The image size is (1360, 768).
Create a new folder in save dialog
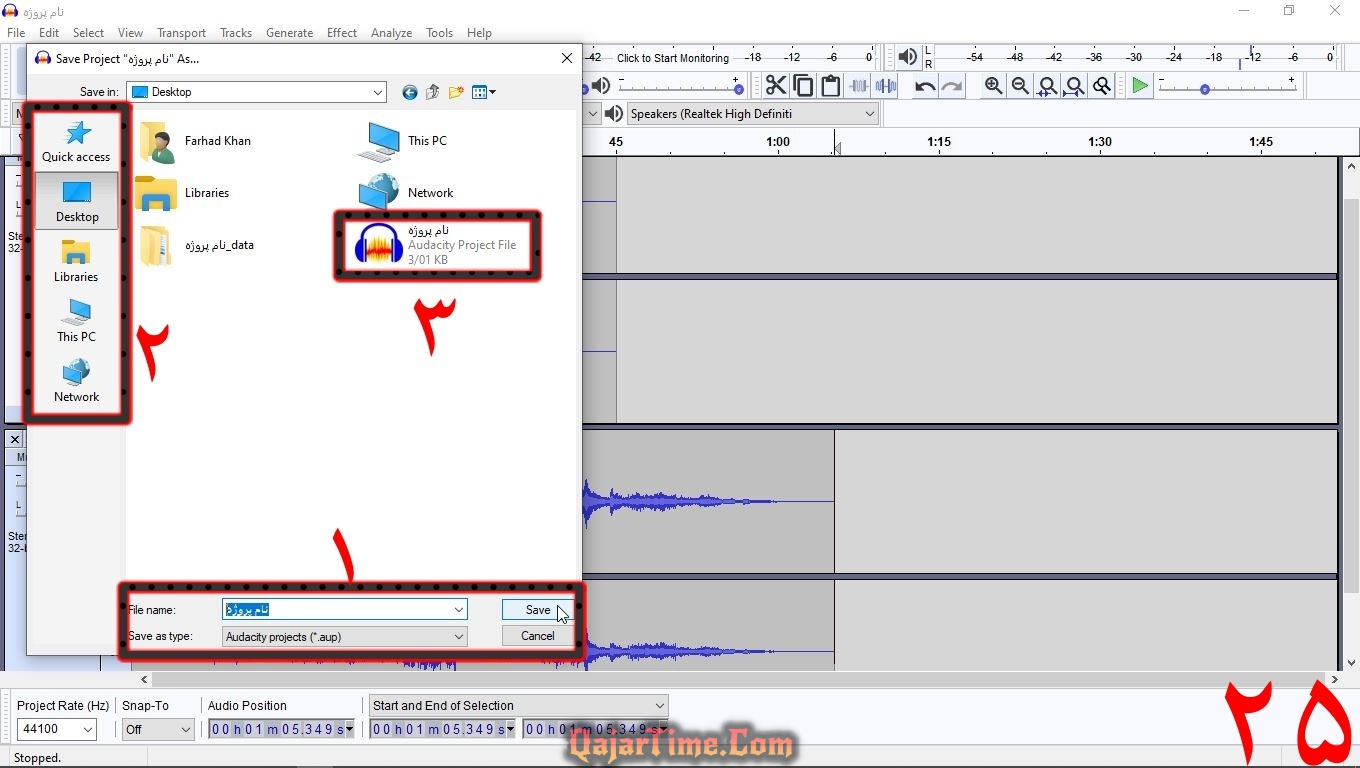click(x=456, y=92)
